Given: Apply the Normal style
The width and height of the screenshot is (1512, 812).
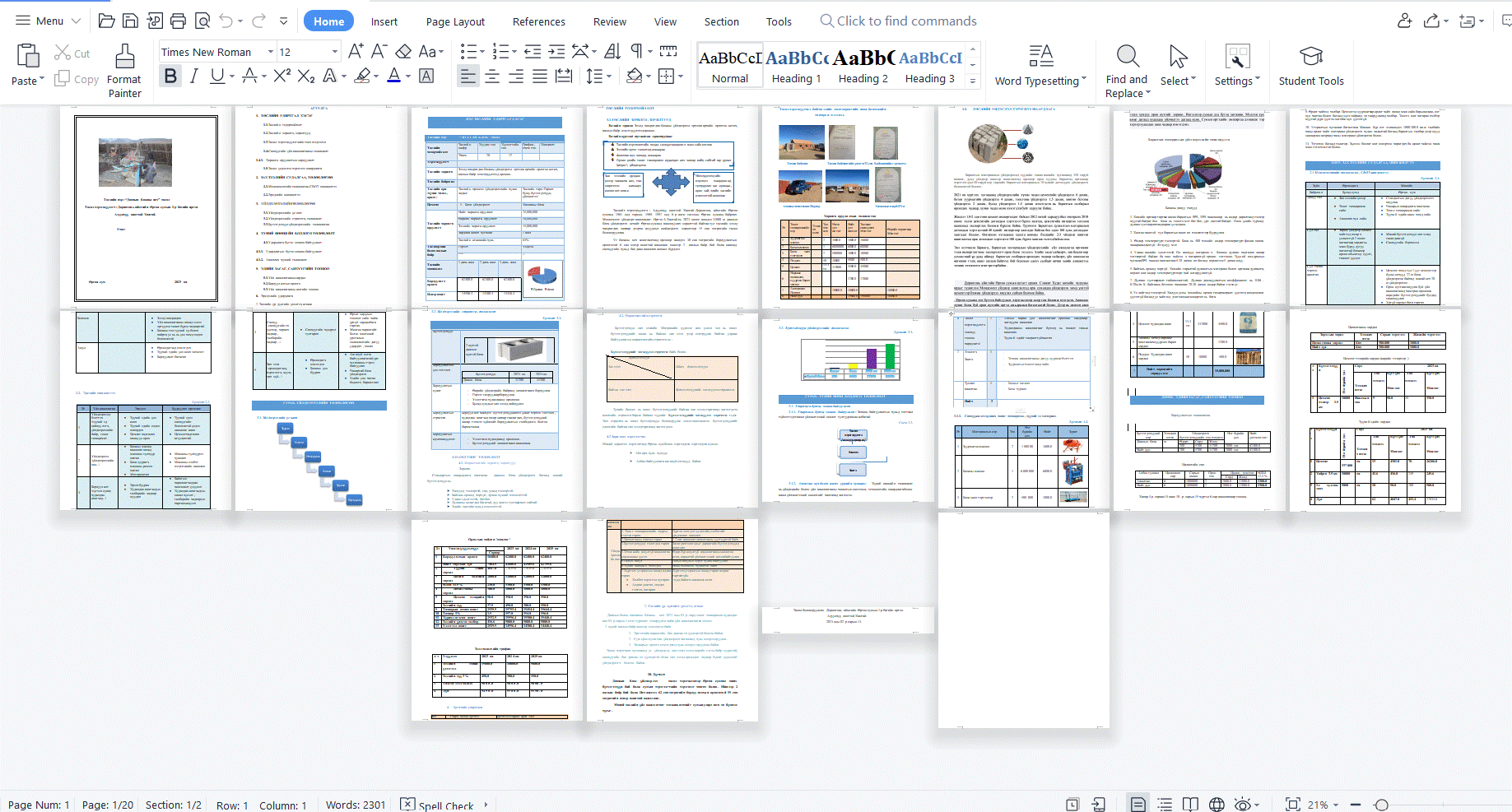Looking at the screenshot, I should pos(730,66).
